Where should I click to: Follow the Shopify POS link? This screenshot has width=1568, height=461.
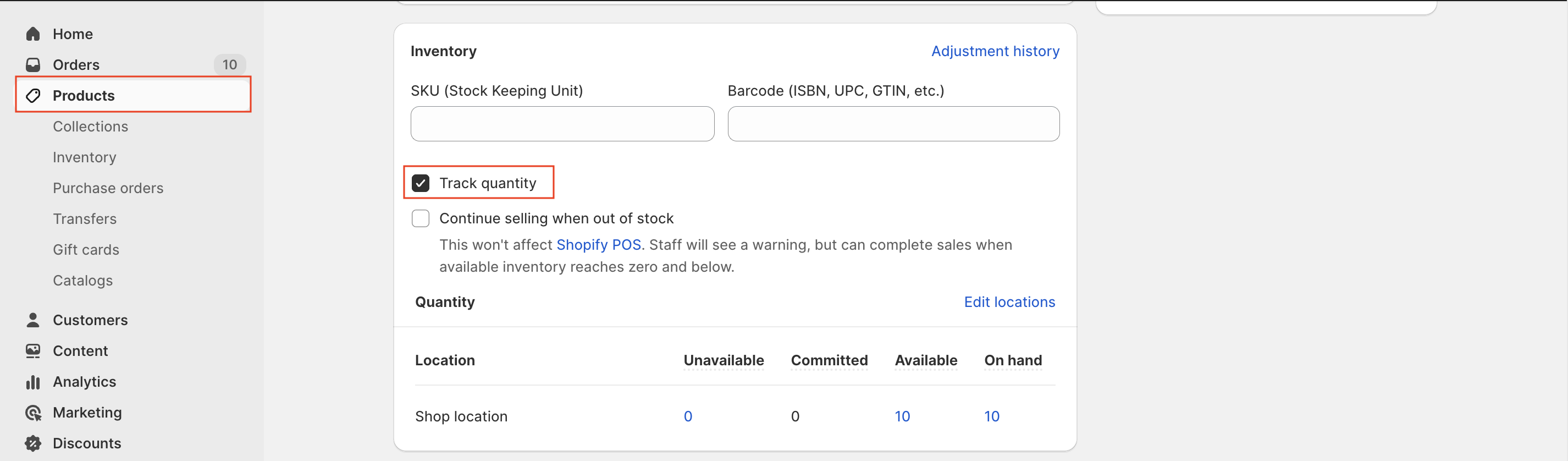coord(598,245)
